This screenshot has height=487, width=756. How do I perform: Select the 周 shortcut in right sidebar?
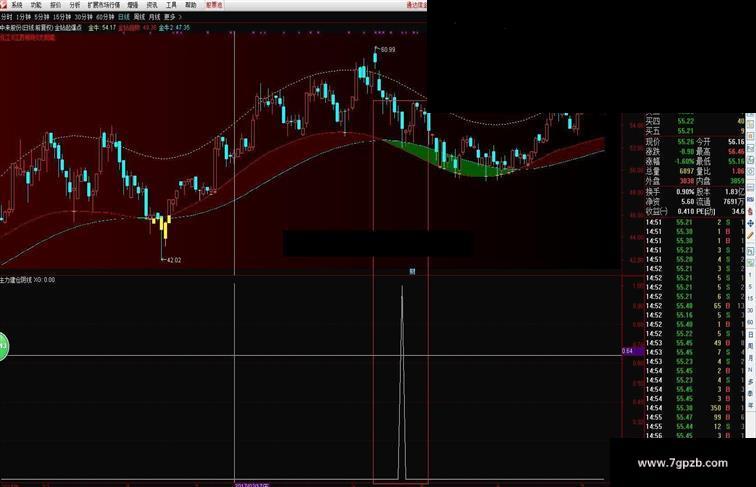coord(751,346)
